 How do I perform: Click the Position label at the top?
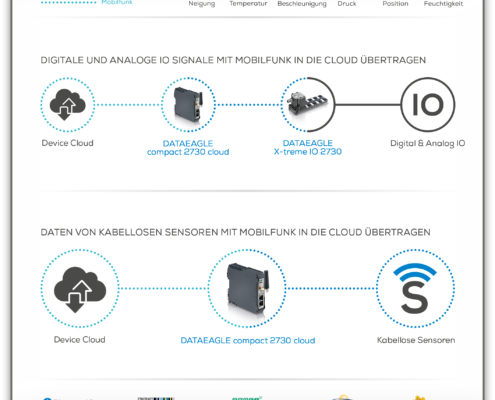395,4
